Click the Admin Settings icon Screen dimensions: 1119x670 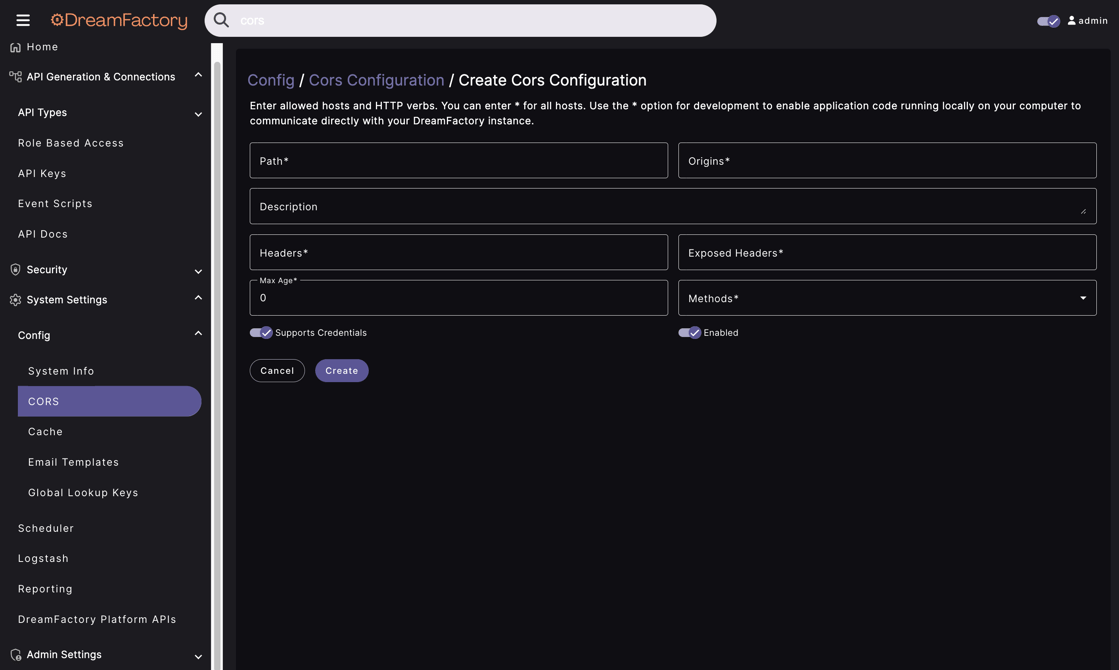tap(13, 654)
